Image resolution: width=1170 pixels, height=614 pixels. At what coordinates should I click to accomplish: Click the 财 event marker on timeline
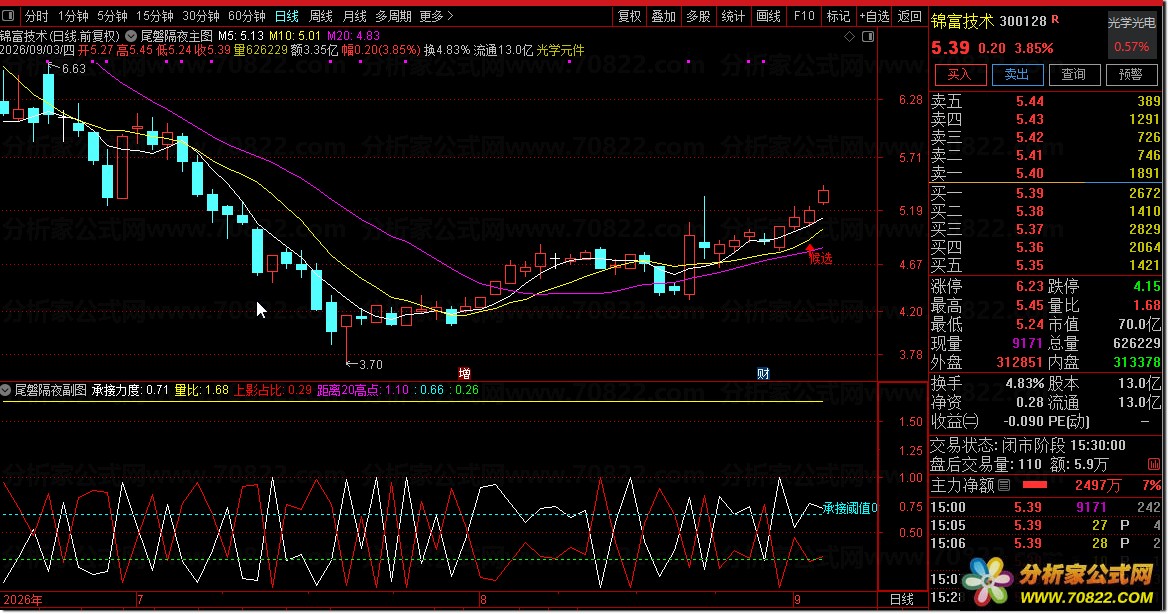pos(763,374)
